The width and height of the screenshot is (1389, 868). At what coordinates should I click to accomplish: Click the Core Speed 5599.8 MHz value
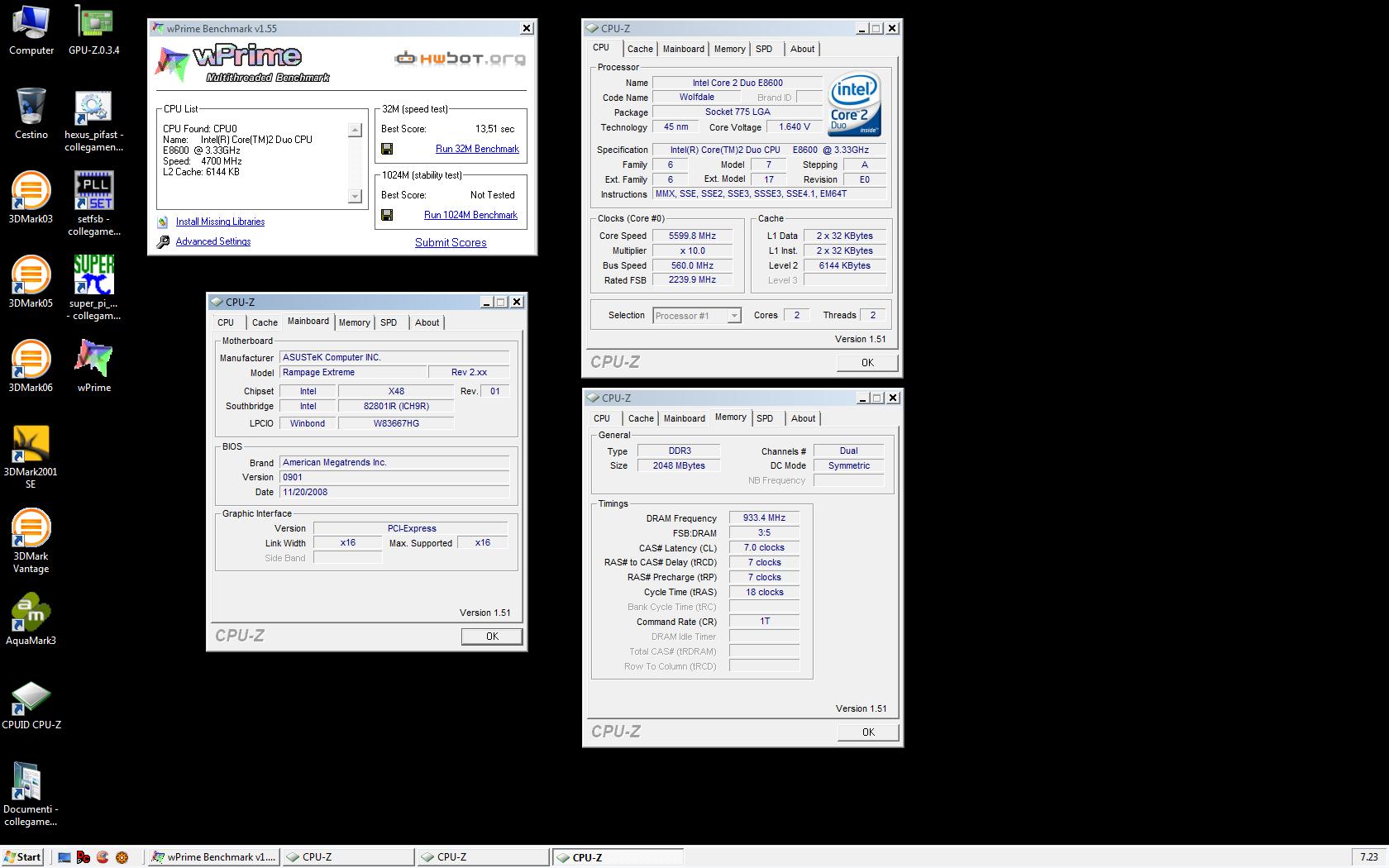click(692, 236)
